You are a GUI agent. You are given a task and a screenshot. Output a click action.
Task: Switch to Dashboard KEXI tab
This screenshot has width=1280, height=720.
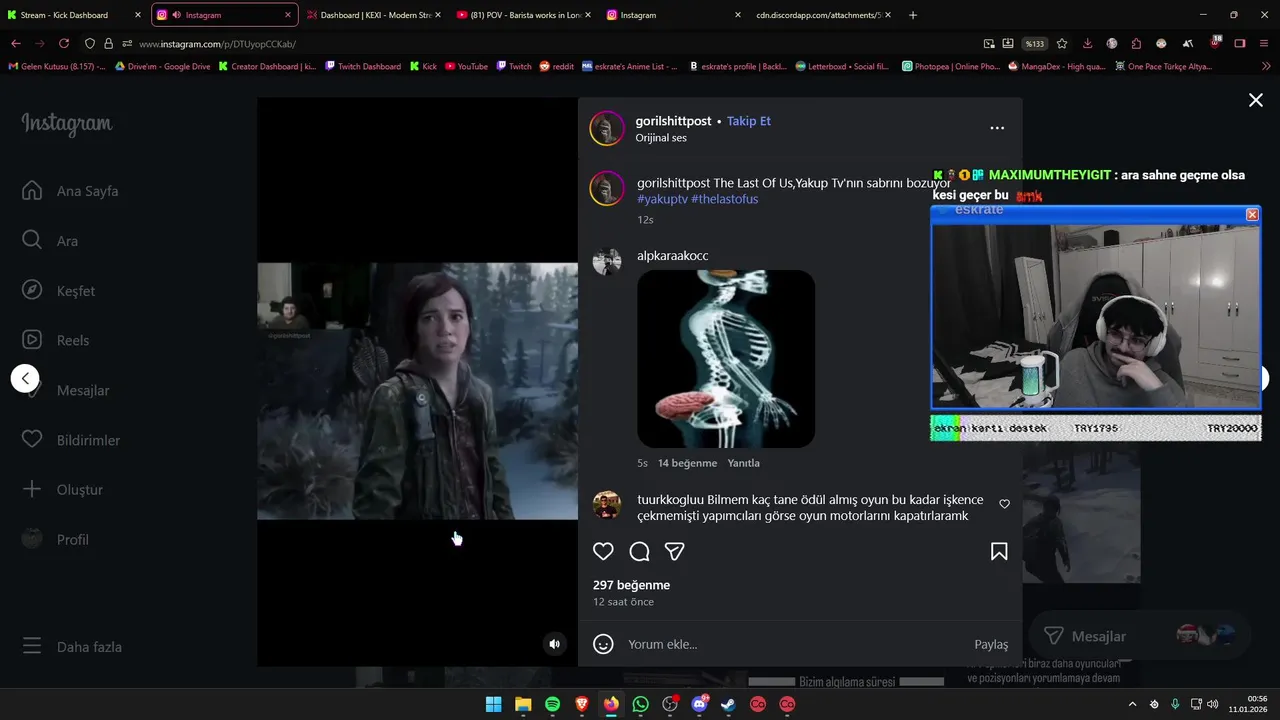(372, 15)
